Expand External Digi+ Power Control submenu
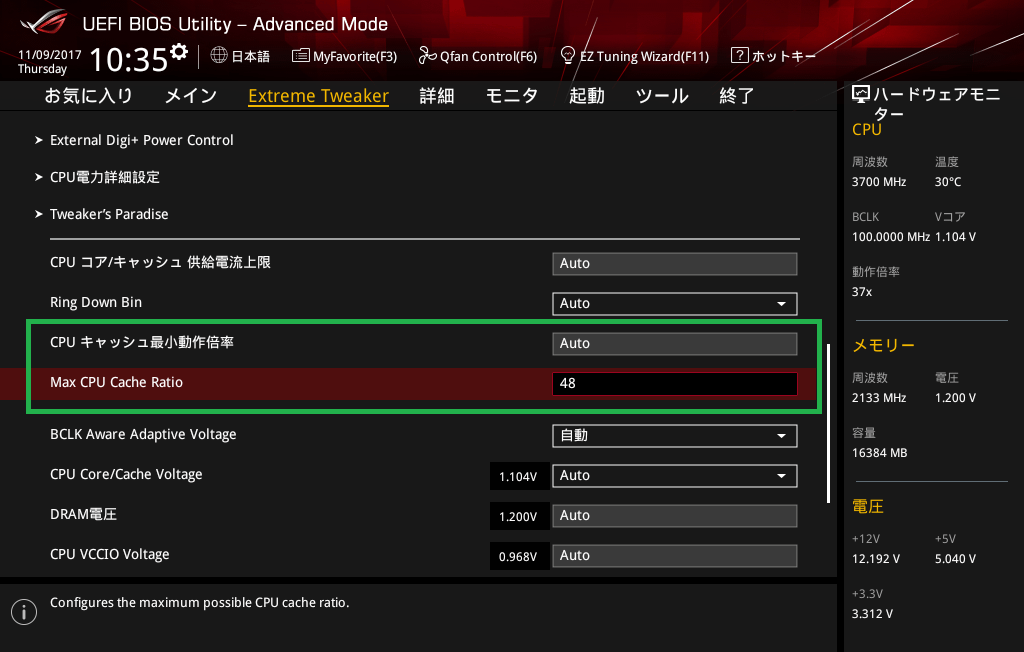 [x=142, y=140]
